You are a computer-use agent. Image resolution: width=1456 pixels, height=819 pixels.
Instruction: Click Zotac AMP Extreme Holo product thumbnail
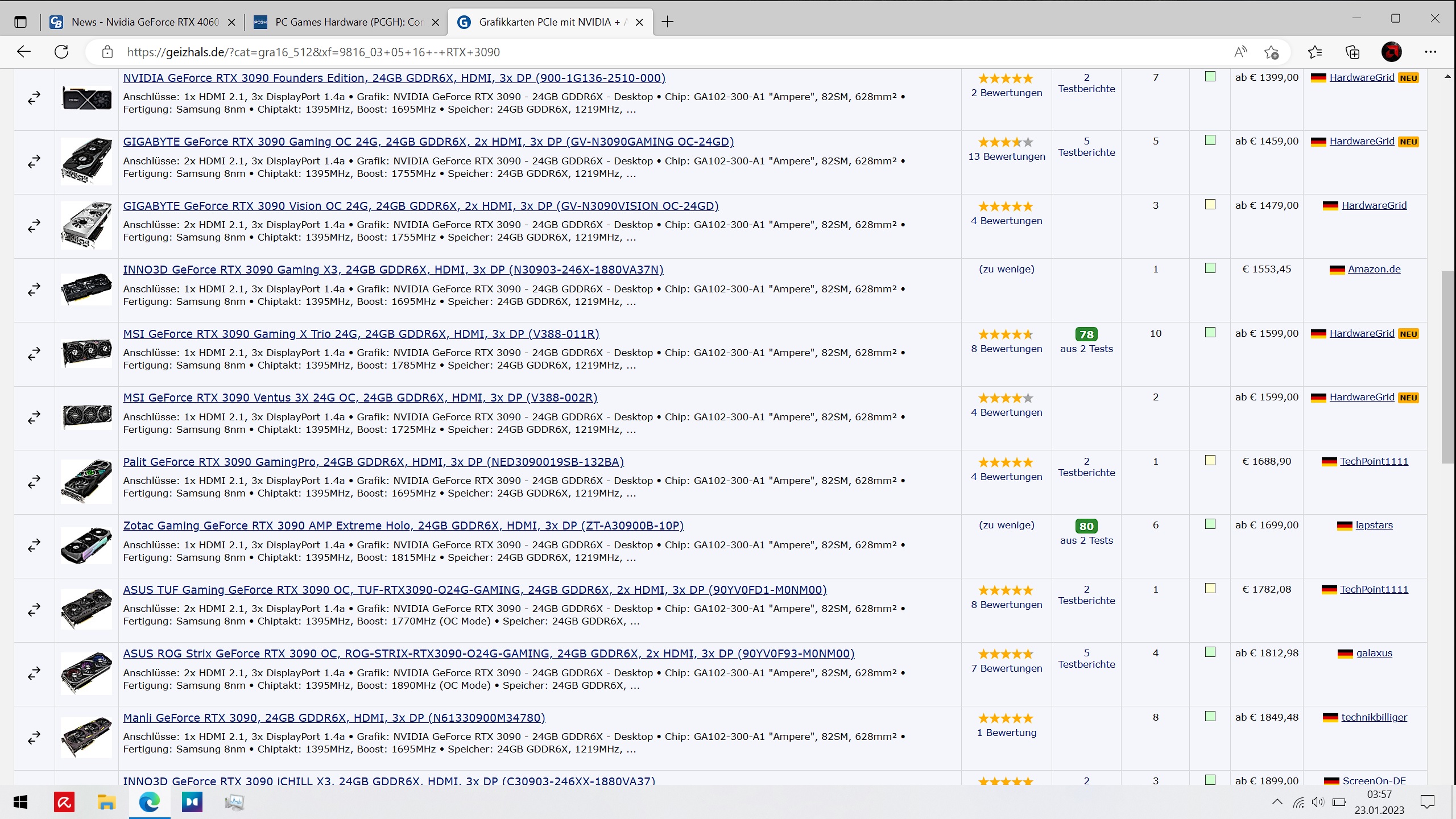(x=86, y=545)
